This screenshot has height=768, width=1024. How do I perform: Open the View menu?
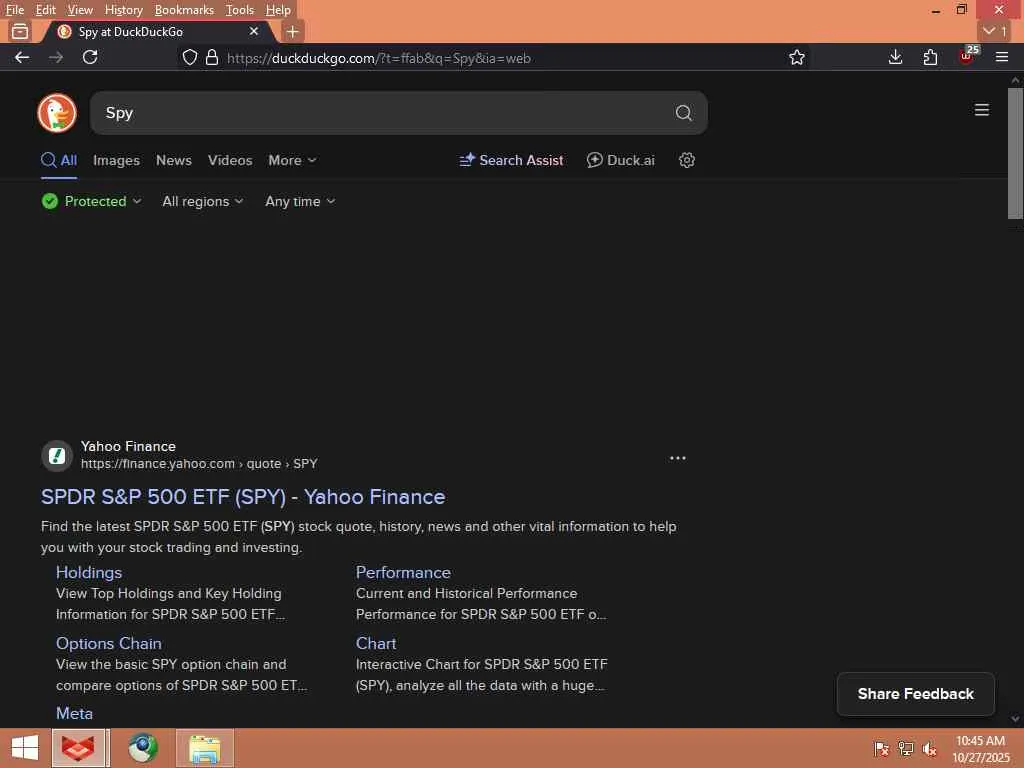[x=80, y=10]
